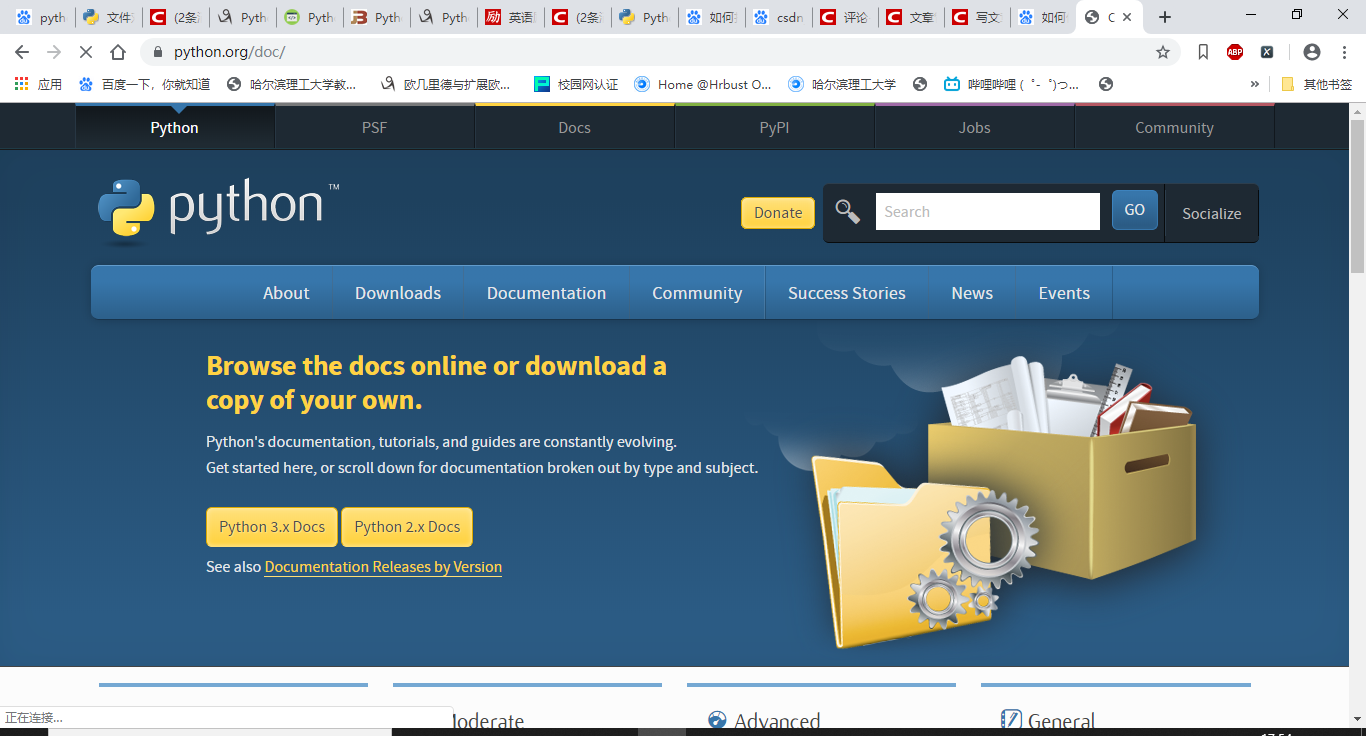Click the Advanced section heading icon

[x=717, y=720]
